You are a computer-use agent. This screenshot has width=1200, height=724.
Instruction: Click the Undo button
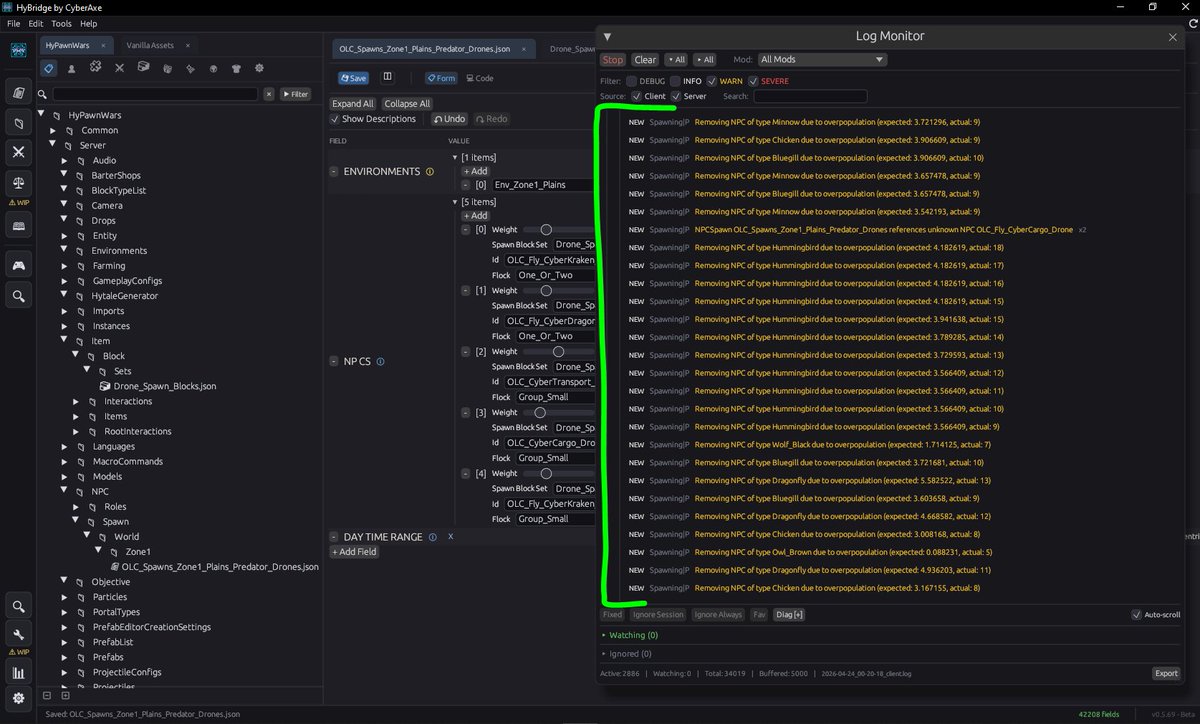coord(449,119)
